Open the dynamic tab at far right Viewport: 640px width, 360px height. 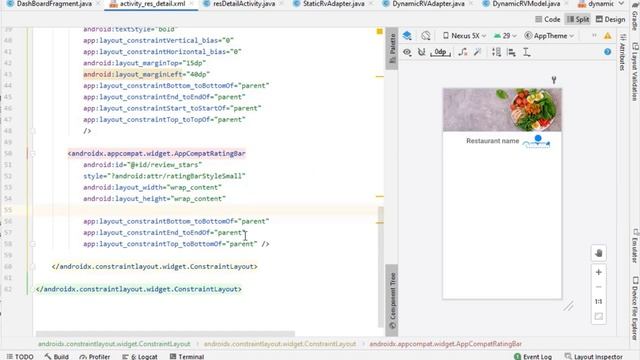click(596, 4)
